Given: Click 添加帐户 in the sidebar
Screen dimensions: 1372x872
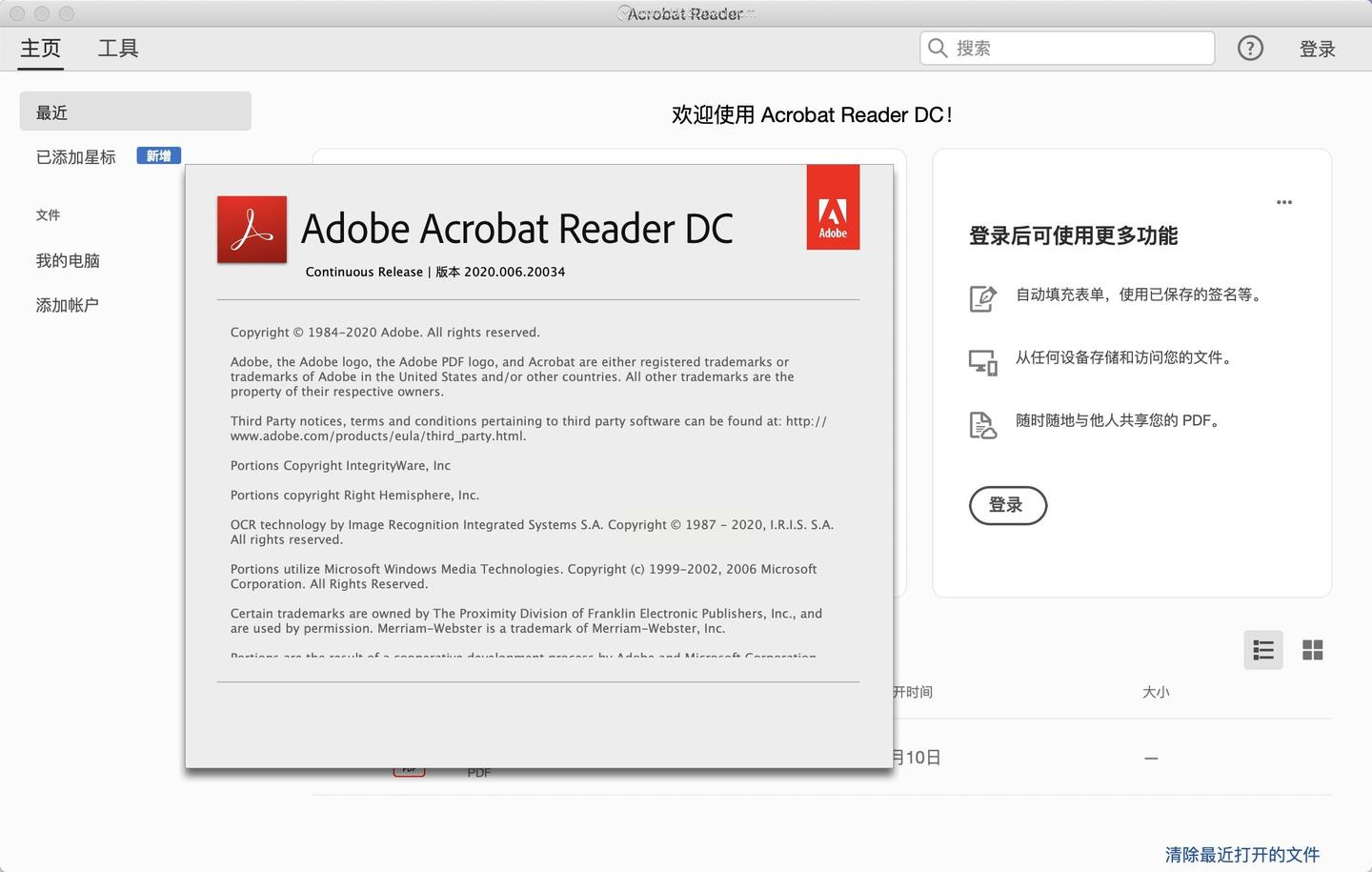Looking at the screenshot, I should [68, 305].
